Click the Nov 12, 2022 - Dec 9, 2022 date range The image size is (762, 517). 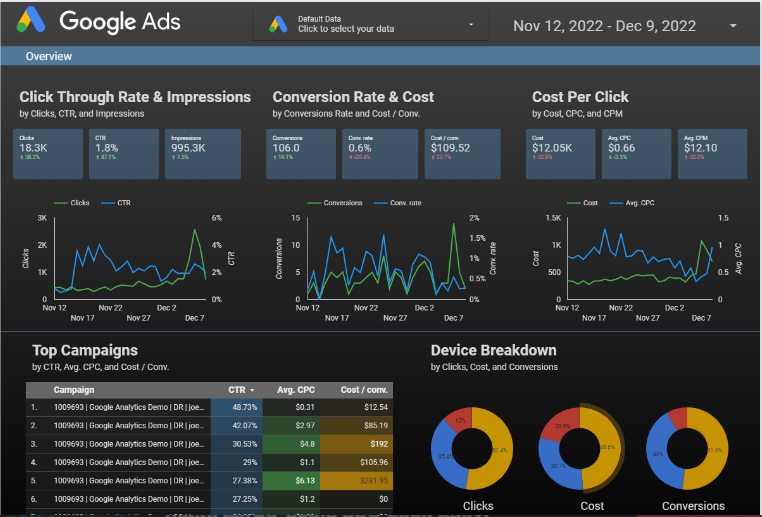coord(604,26)
